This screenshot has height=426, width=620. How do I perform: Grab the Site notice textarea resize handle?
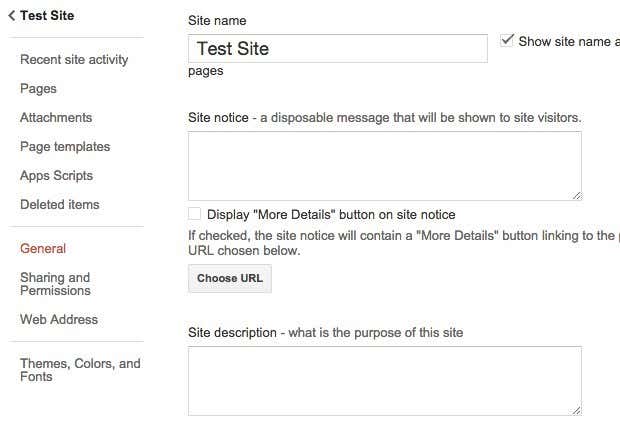tap(577, 196)
